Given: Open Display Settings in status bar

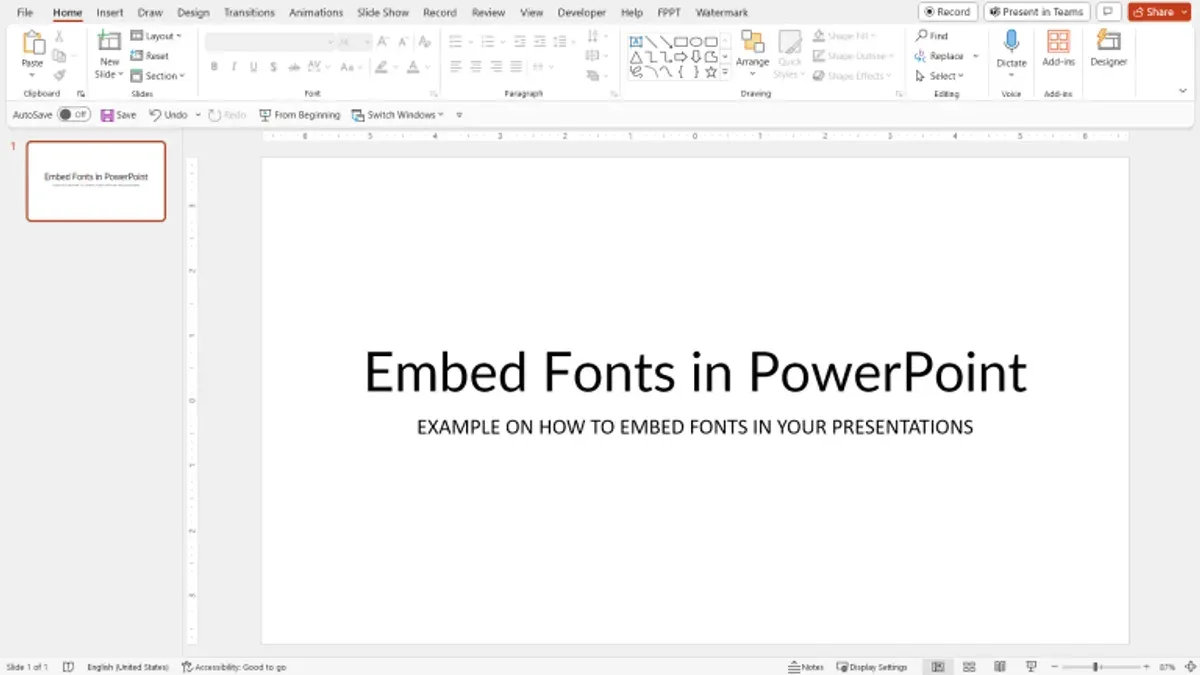Looking at the screenshot, I should click(x=872, y=667).
